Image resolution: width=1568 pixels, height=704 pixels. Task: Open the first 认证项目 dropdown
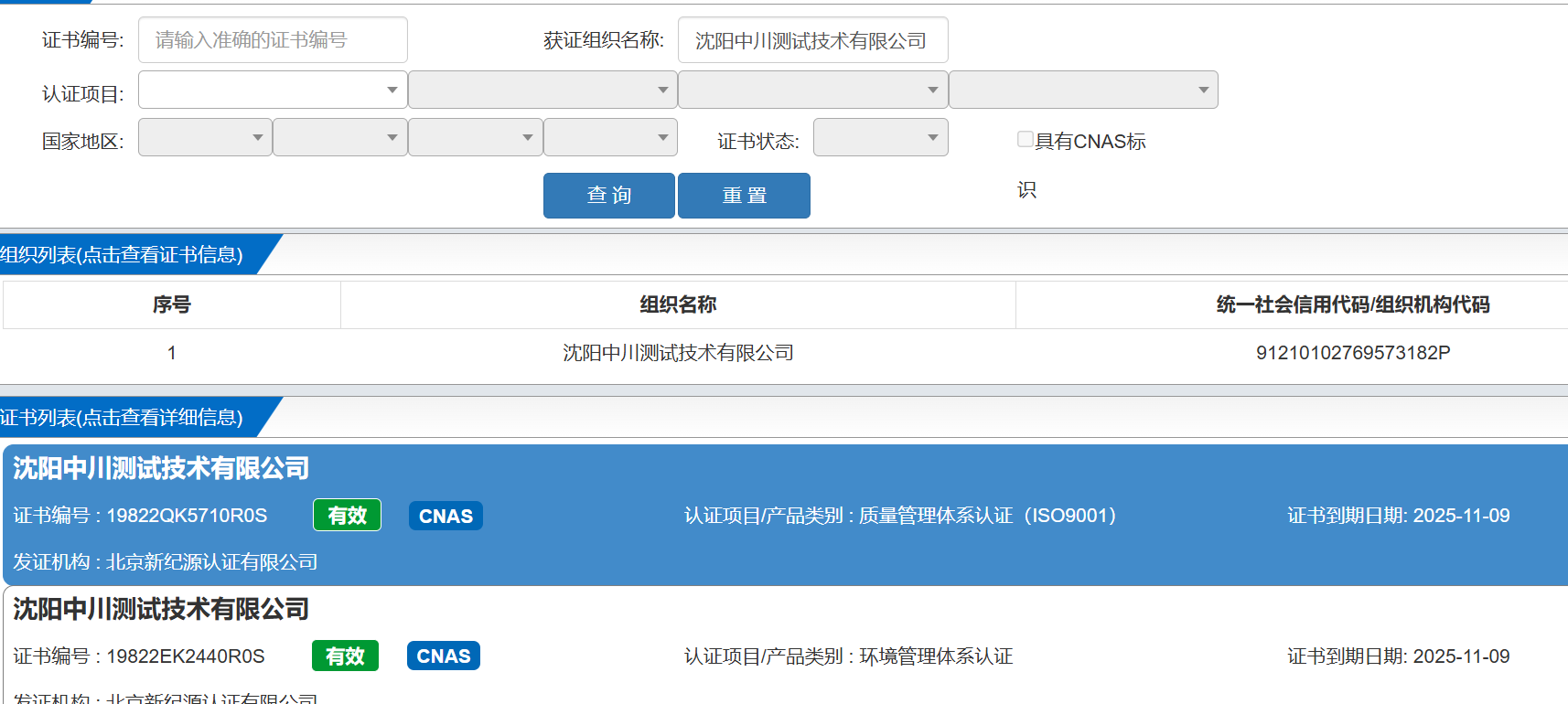273,90
